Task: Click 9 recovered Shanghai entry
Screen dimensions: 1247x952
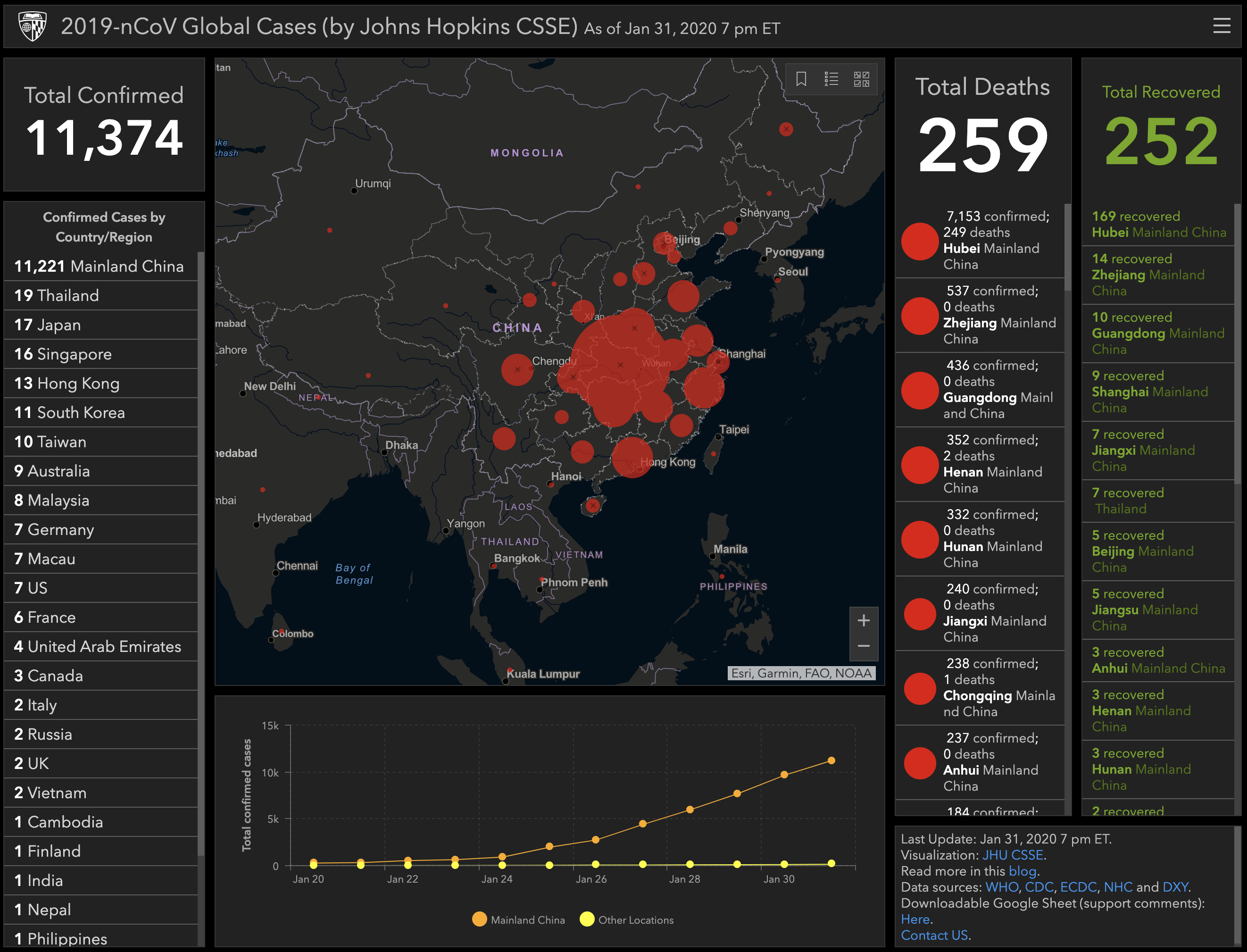Action: tap(1158, 392)
